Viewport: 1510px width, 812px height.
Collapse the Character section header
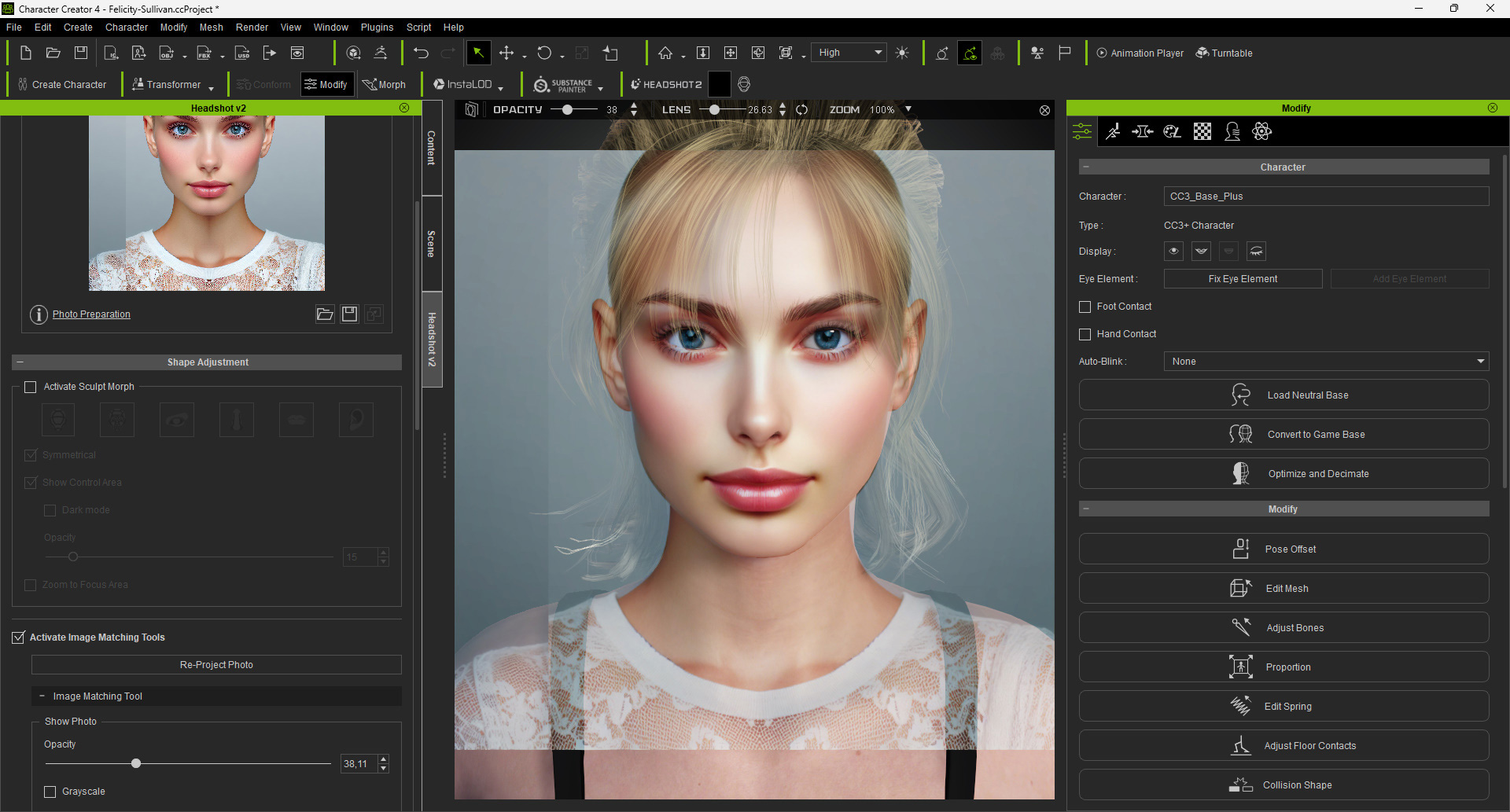pyautogui.click(x=1086, y=167)
